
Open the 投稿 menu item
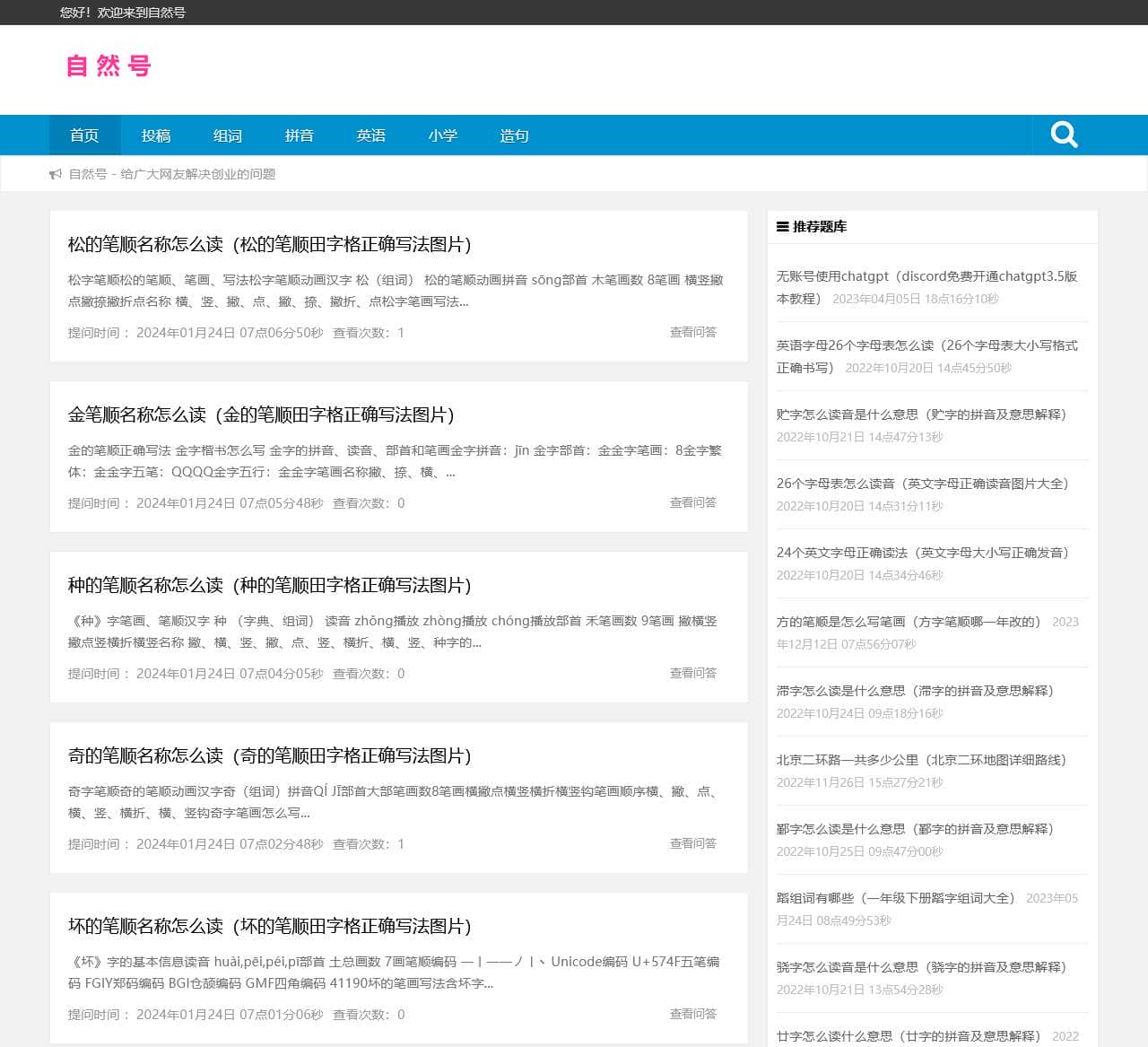[157, 135]
